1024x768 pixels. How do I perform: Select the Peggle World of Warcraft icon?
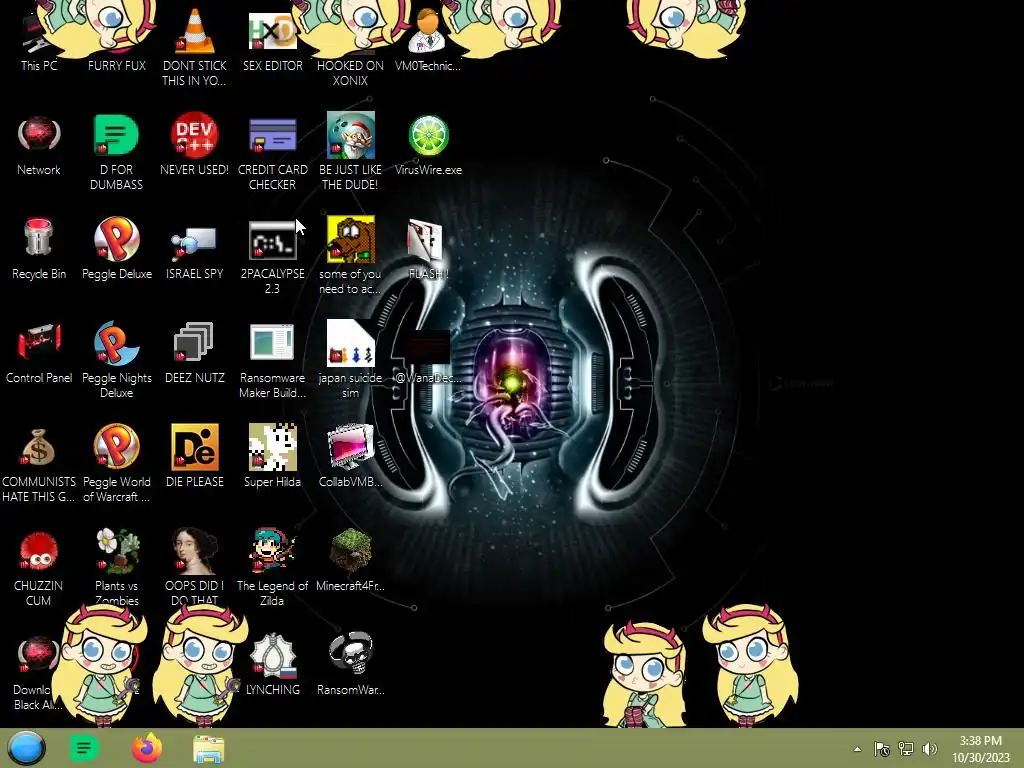pyautogui.click(x=116, y=464)
